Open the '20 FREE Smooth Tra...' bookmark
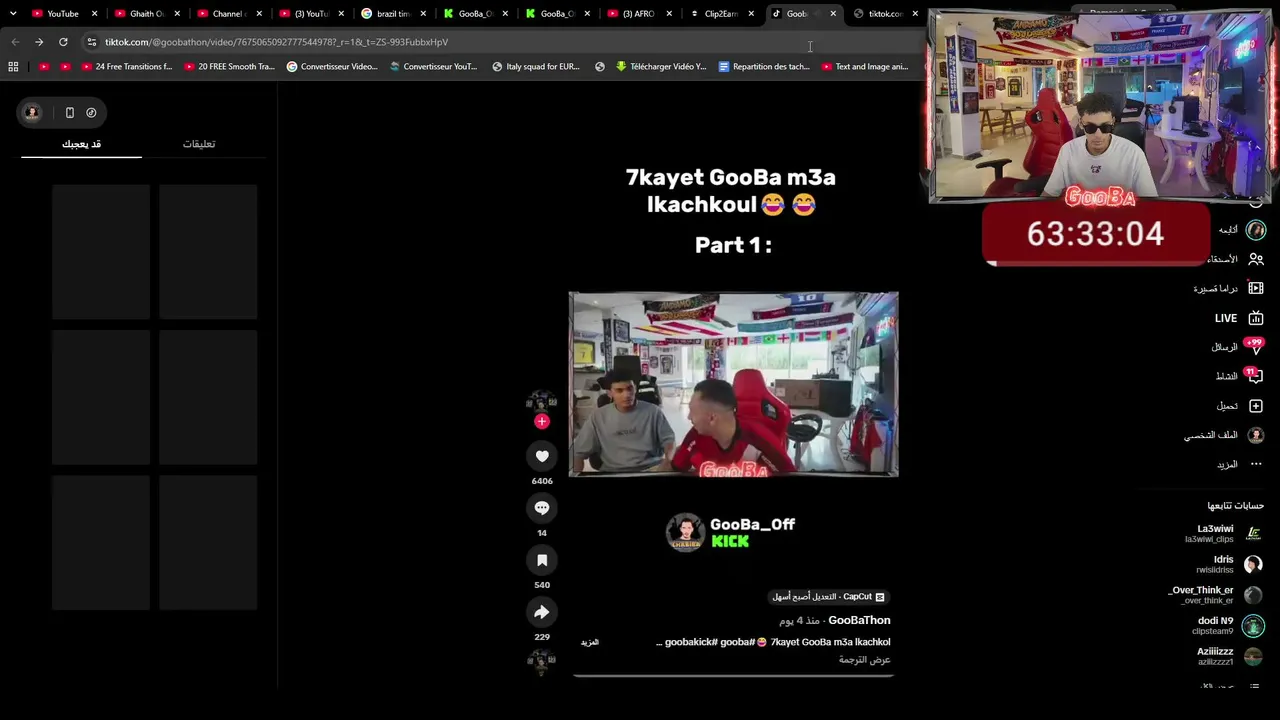1280x720 pixels. 229,67
